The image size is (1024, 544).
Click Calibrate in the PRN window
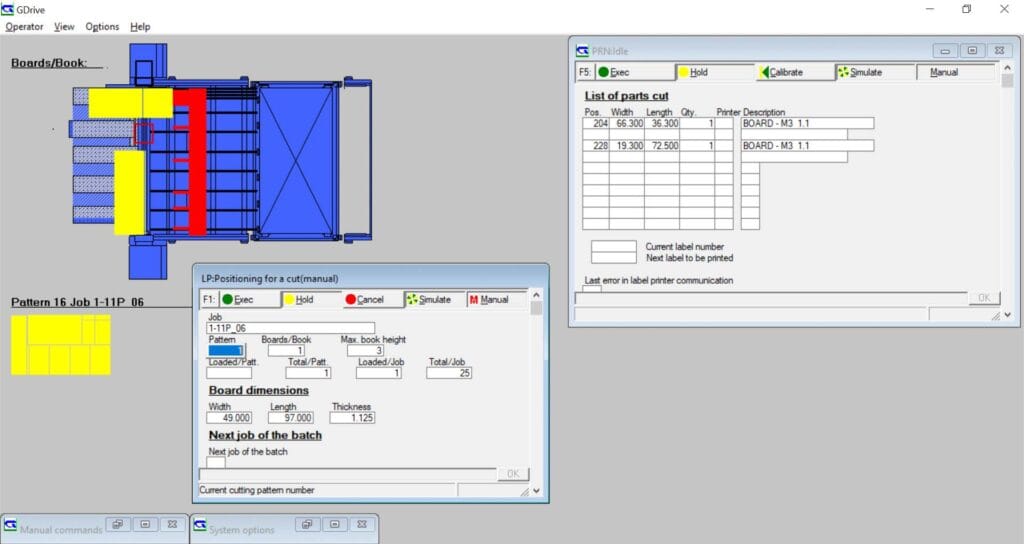[x=795, y=72]
